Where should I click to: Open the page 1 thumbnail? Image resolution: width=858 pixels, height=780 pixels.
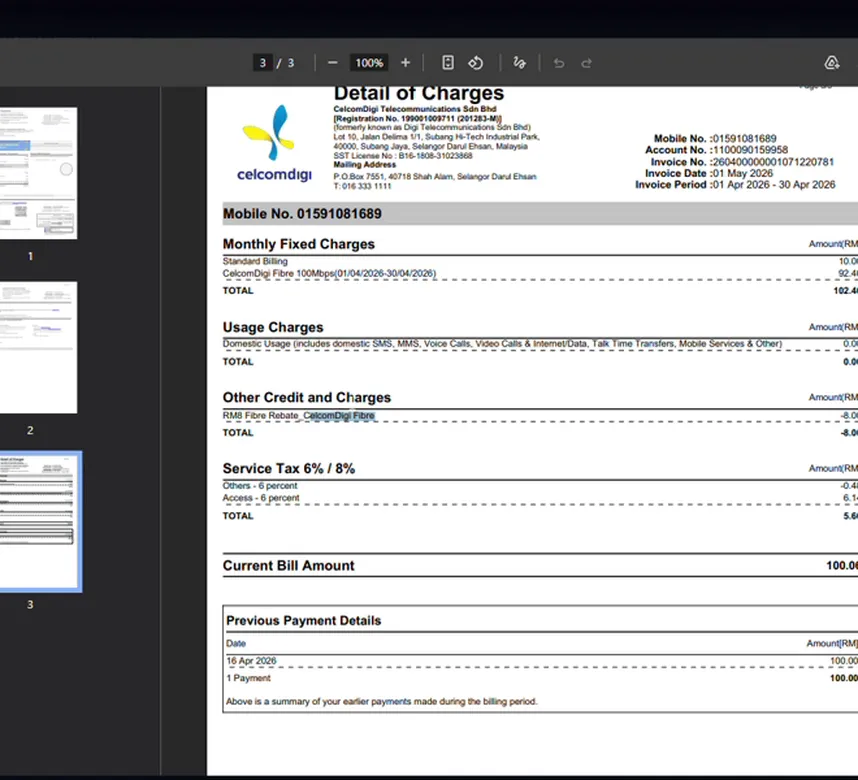point(38,173)
